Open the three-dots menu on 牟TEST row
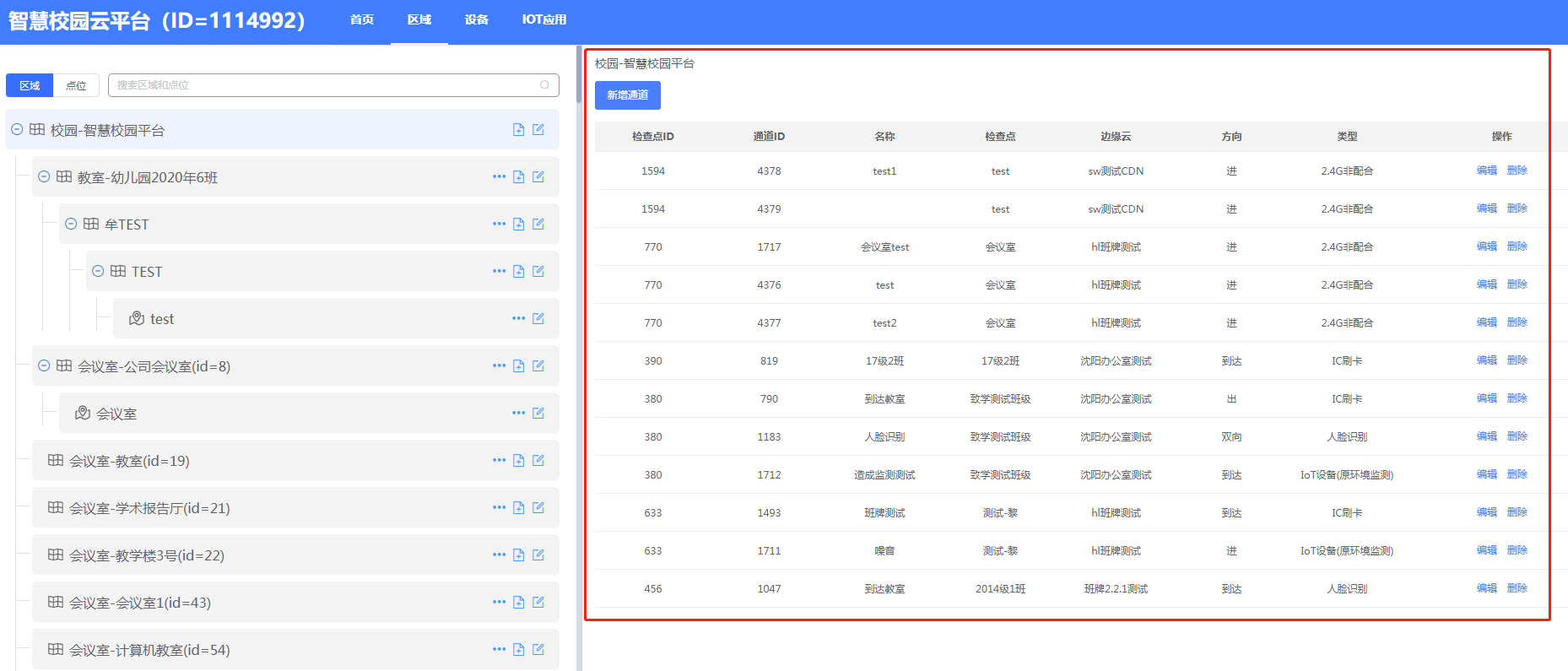The image size is (1568, 671). tap(499, 225)
